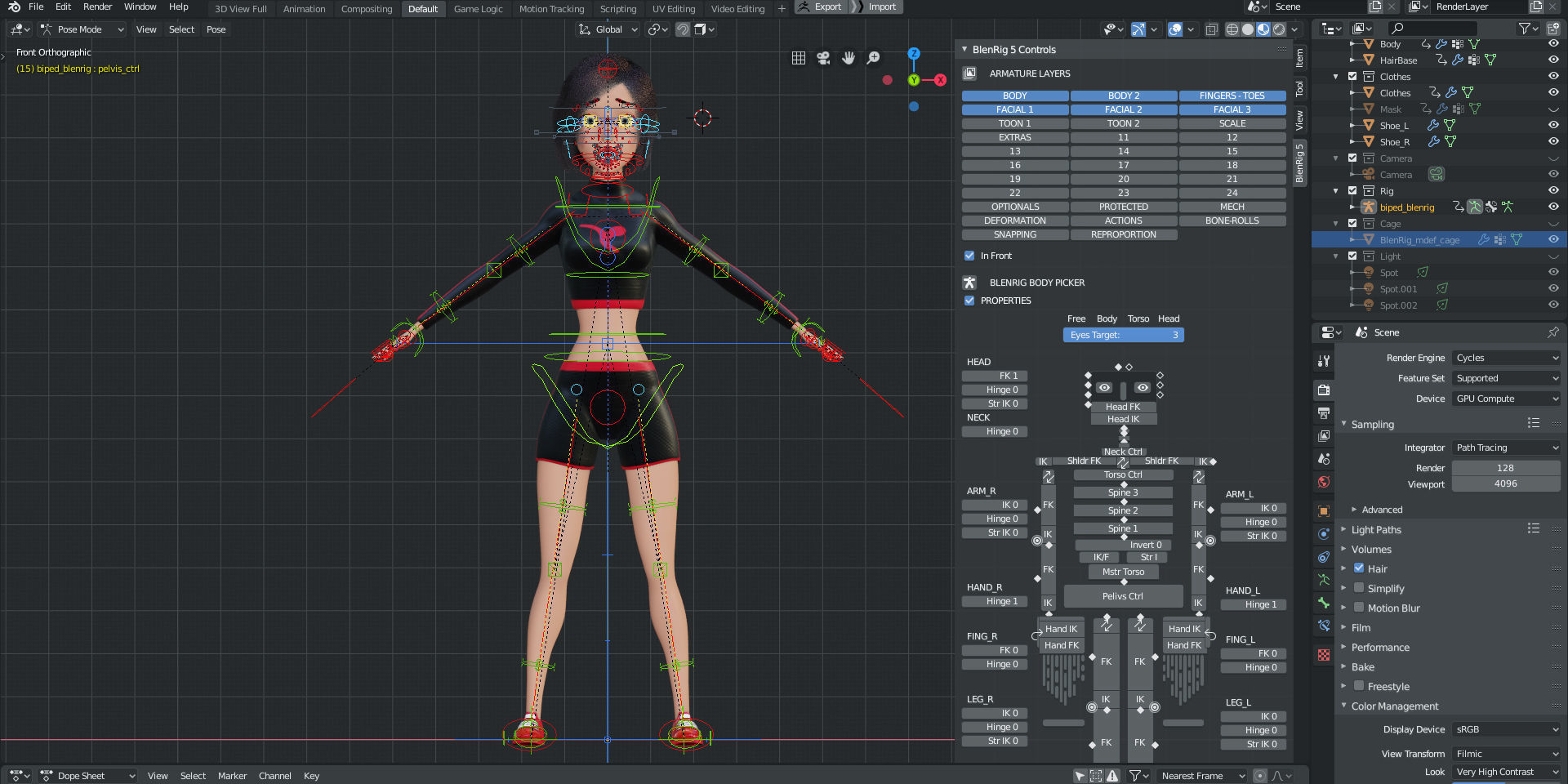Open the File menu
The height and width of the screenshot is (784, 1568).
pos(36,7)
